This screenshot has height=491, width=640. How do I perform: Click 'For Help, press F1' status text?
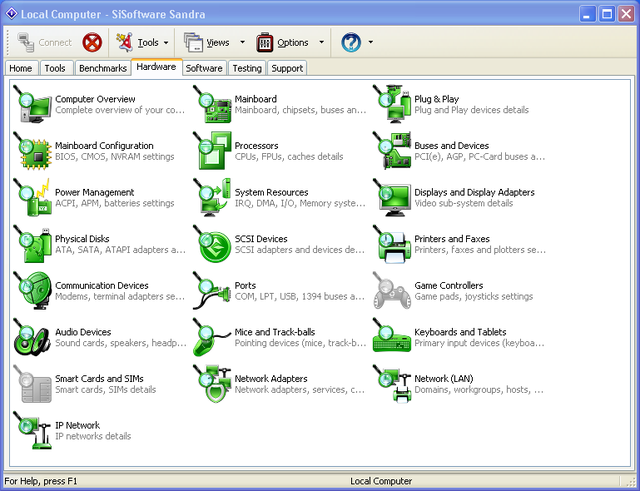(41, 481)
